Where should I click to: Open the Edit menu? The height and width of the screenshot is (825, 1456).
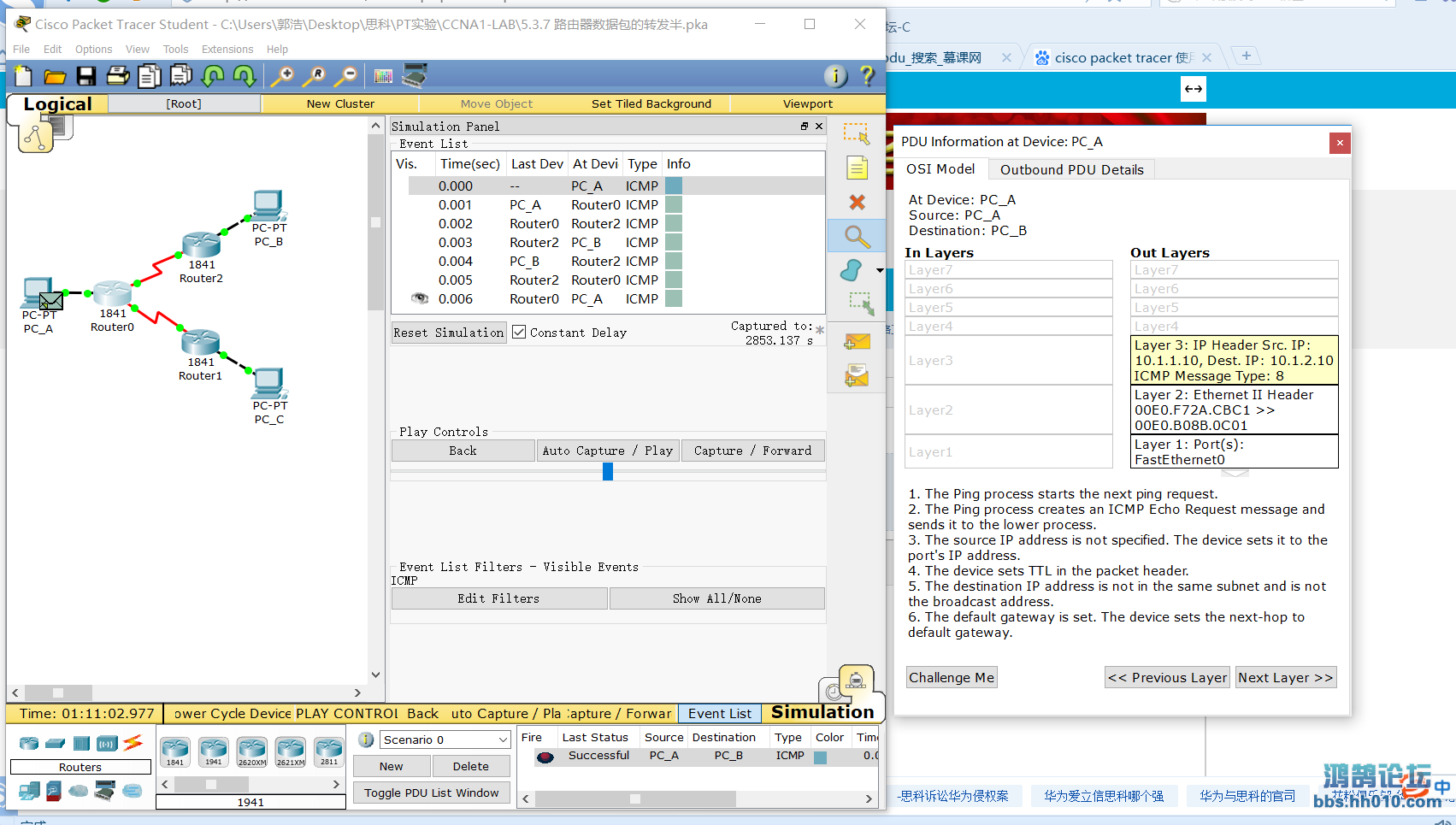[x=53, y=50]
